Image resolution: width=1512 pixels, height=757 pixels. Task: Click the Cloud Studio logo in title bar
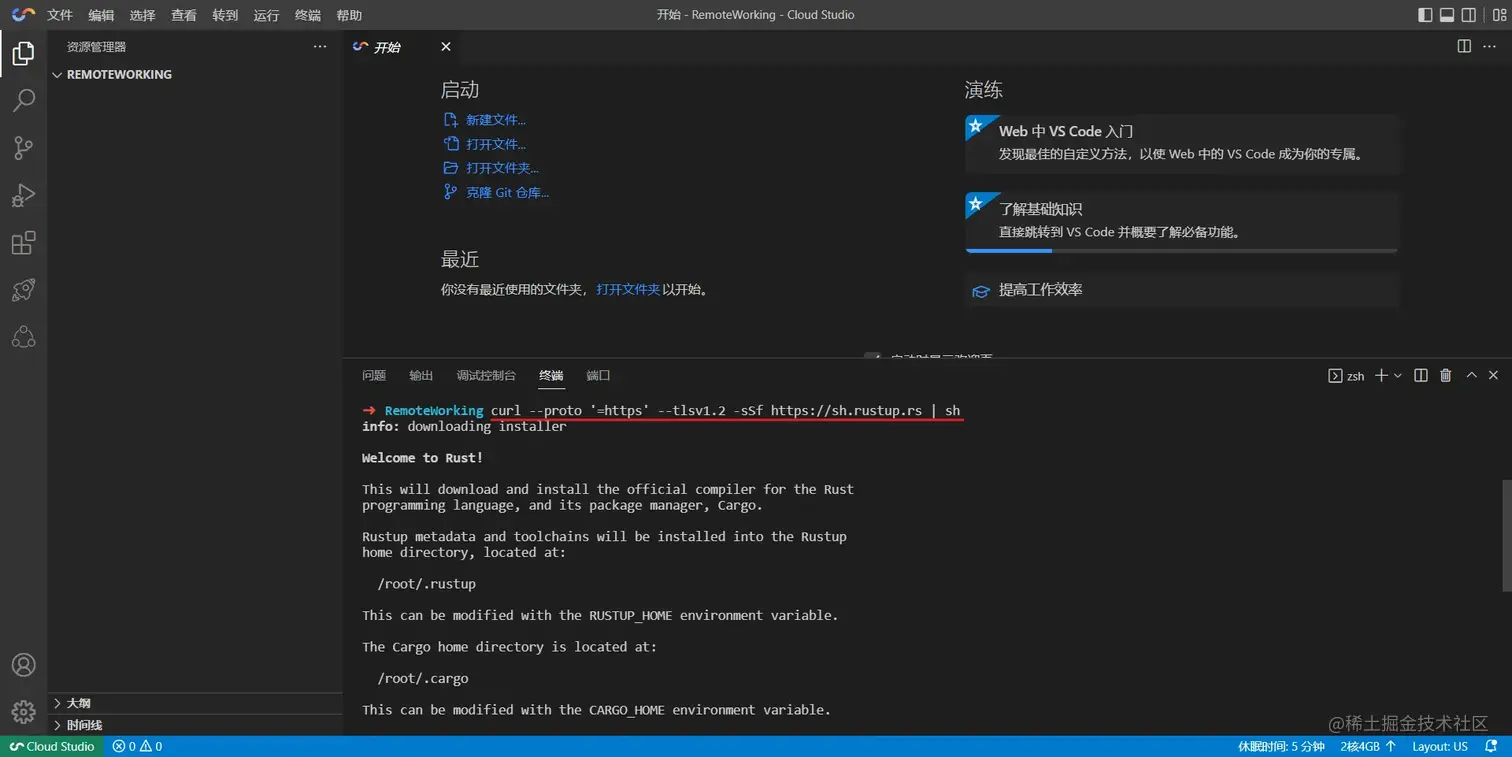[23, 14]
